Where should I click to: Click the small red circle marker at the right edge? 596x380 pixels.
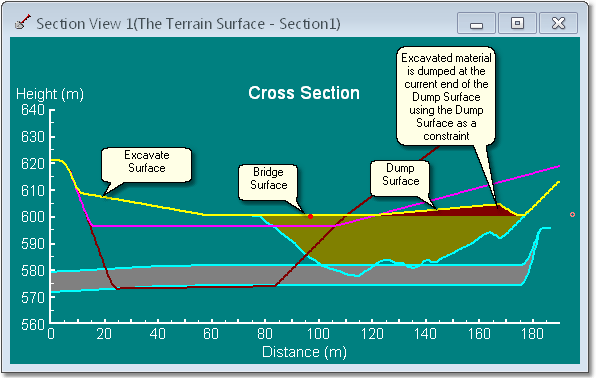572,215
